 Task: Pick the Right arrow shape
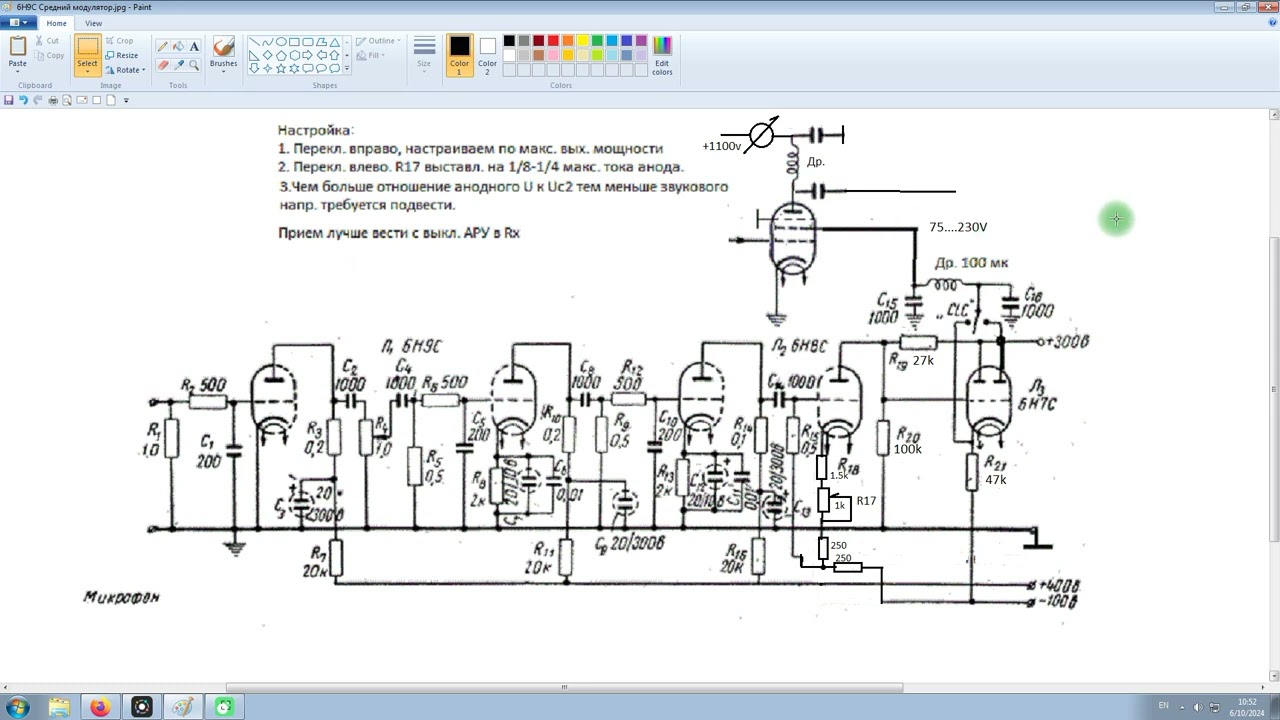pos(308,55)
